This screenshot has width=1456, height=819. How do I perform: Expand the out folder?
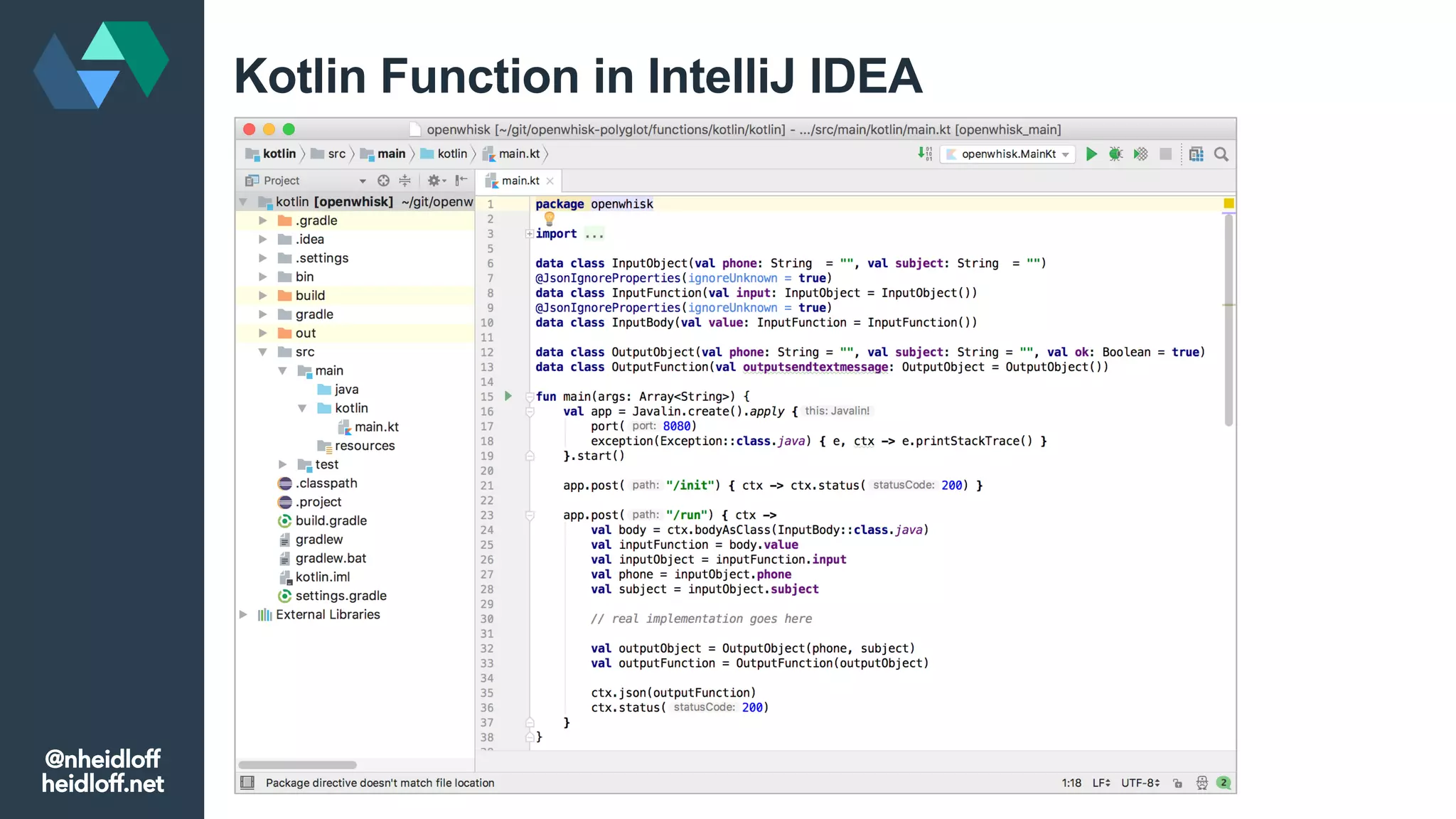(262, 333)
